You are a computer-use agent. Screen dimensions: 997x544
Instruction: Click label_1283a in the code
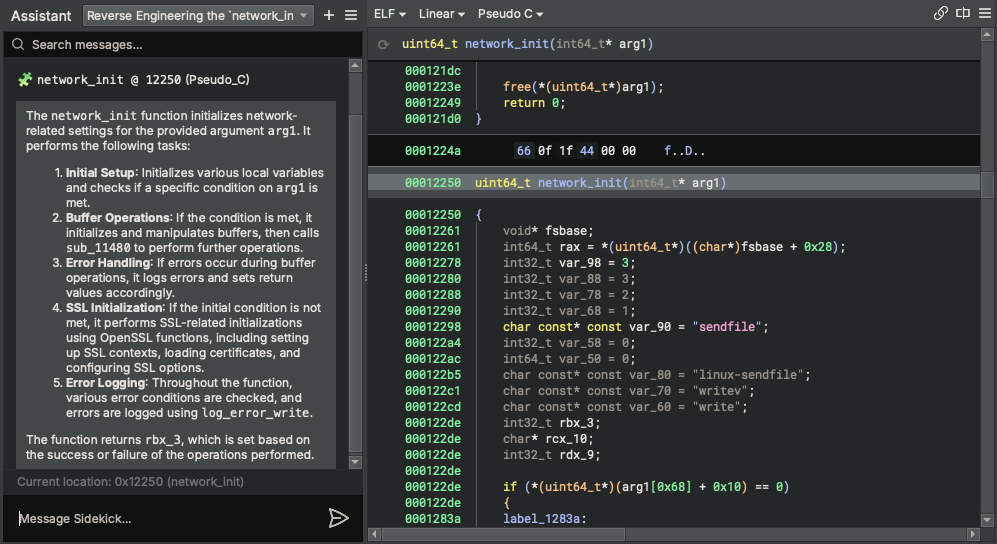coord(541,519)
